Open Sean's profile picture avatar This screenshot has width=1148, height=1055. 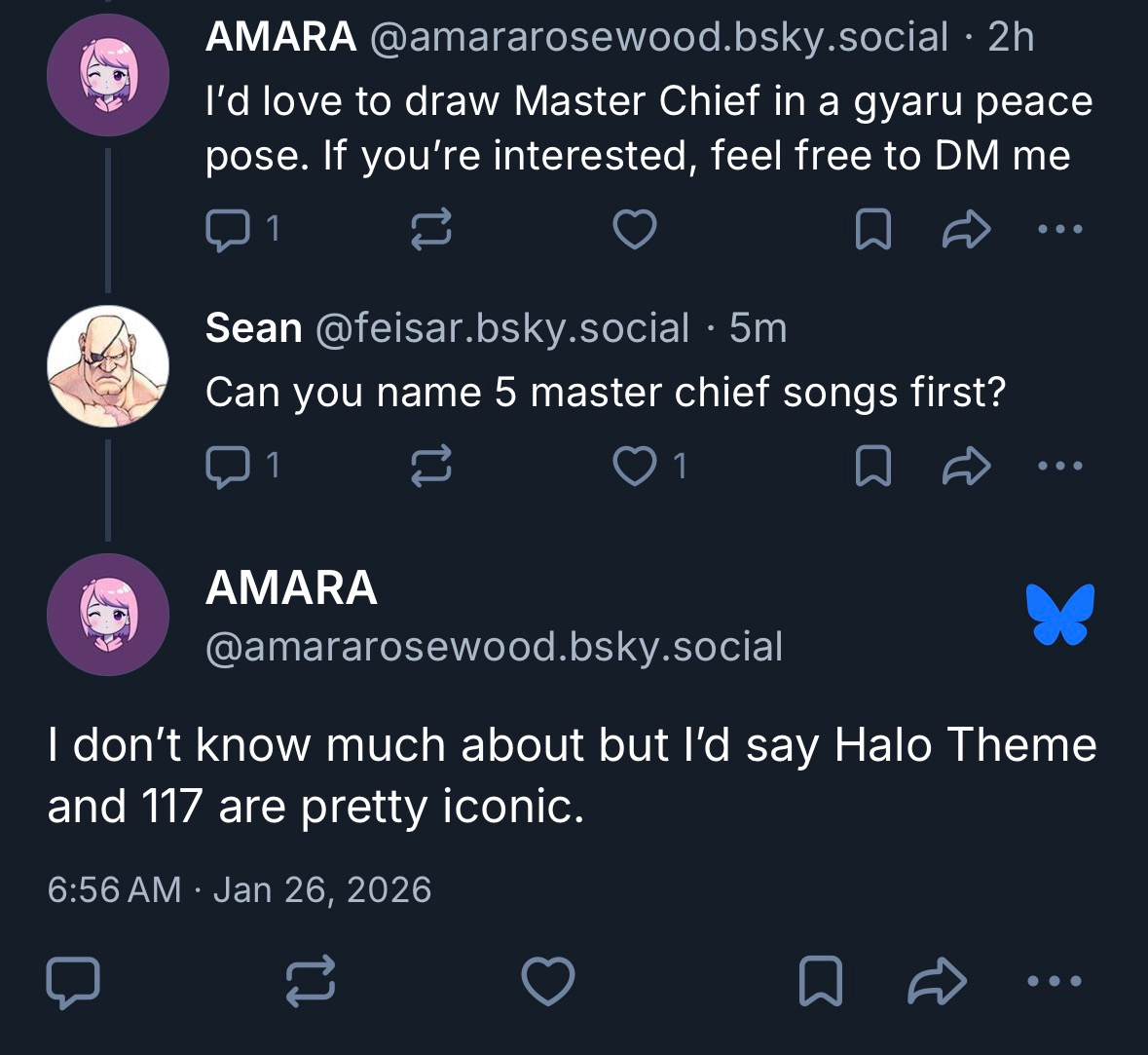click(x=108, y=366)
